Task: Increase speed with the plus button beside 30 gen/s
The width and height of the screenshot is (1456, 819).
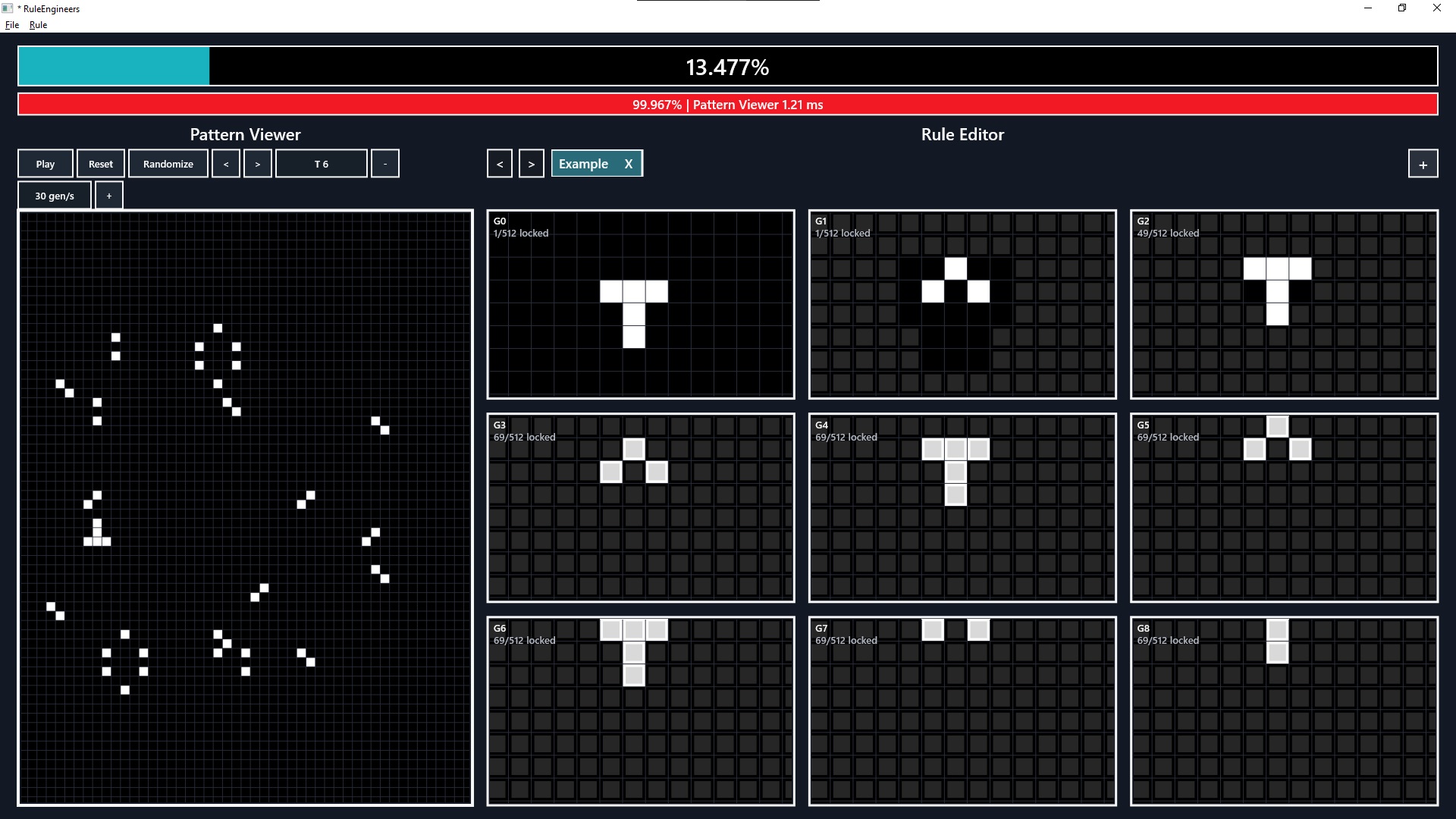Action: point(109,196)
